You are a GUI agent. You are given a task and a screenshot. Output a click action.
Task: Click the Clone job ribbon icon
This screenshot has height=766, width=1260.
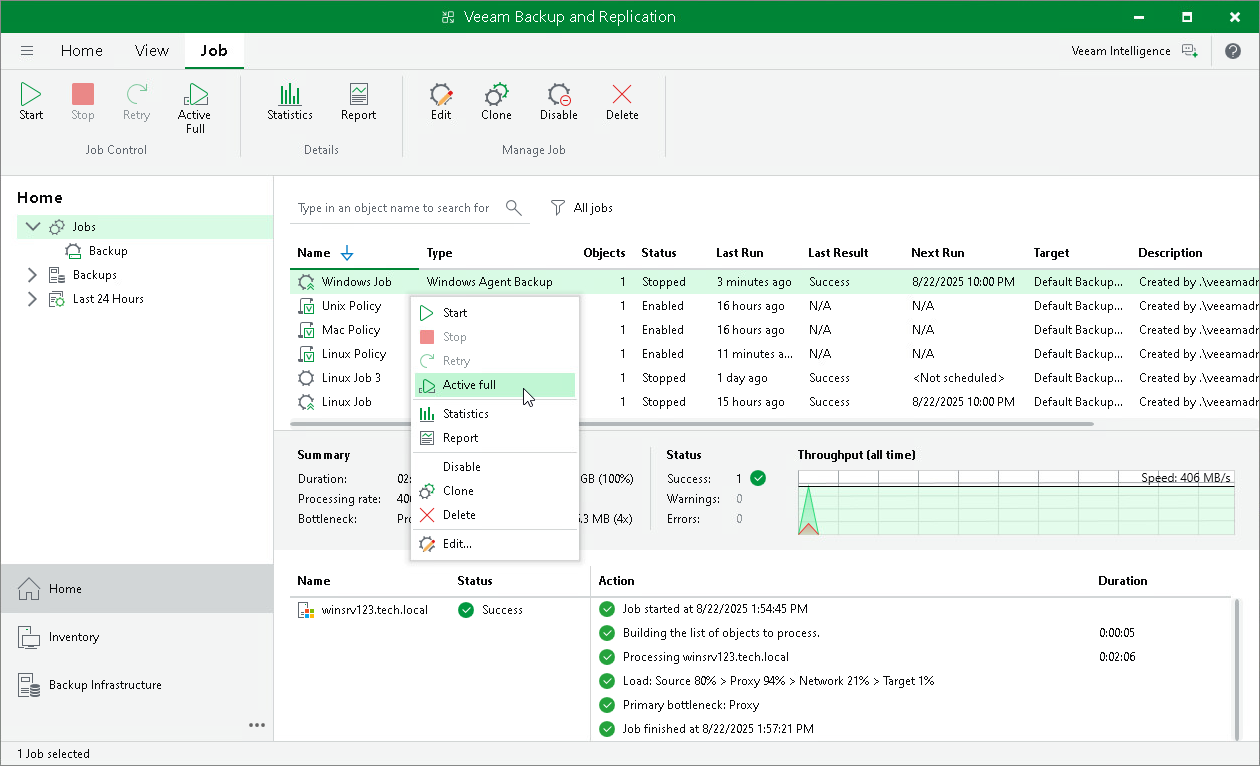tap(496, 103)
